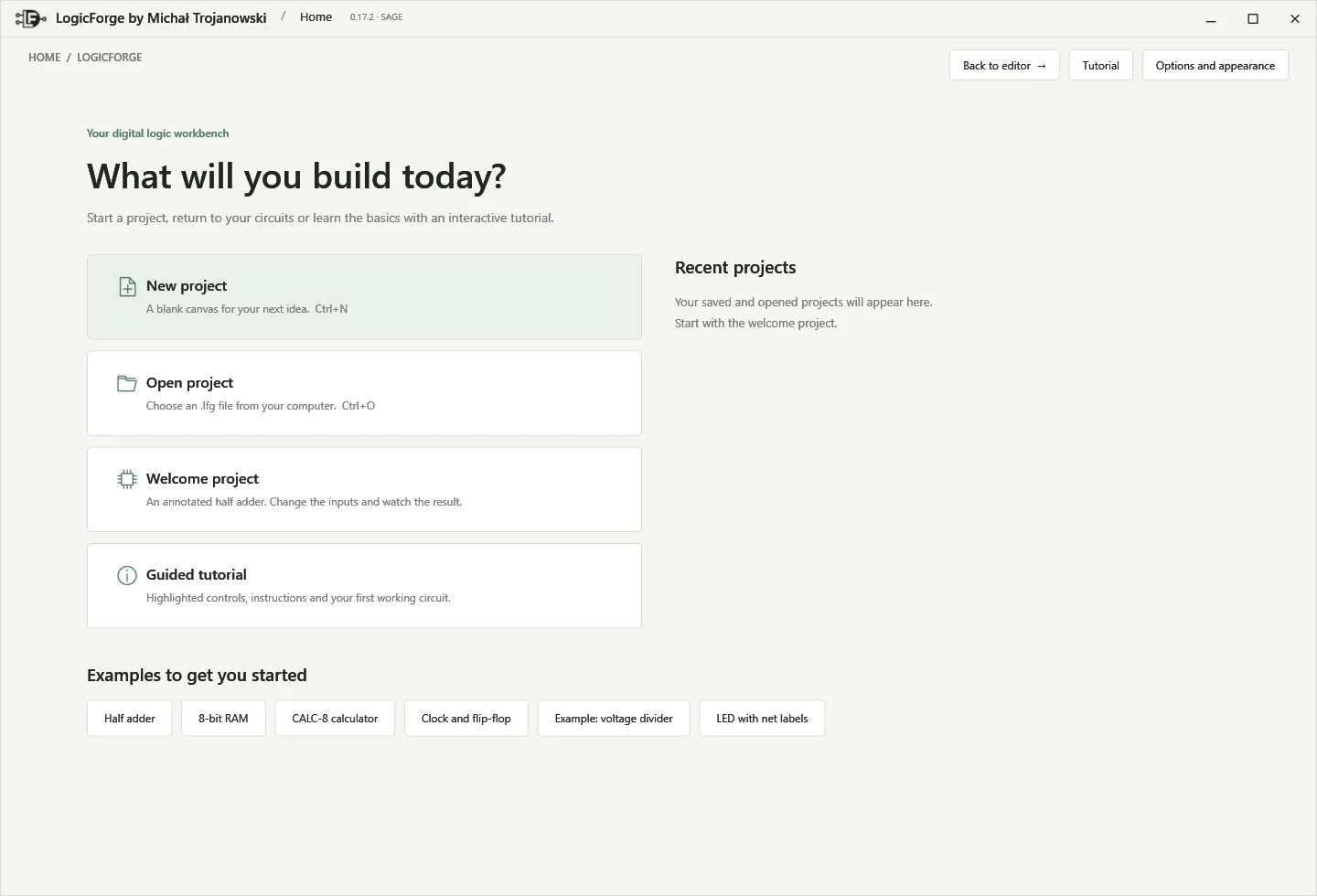Click the 'What will you build today?' heading
This screenshot has width=1317, height=896.
coord(296,176)
